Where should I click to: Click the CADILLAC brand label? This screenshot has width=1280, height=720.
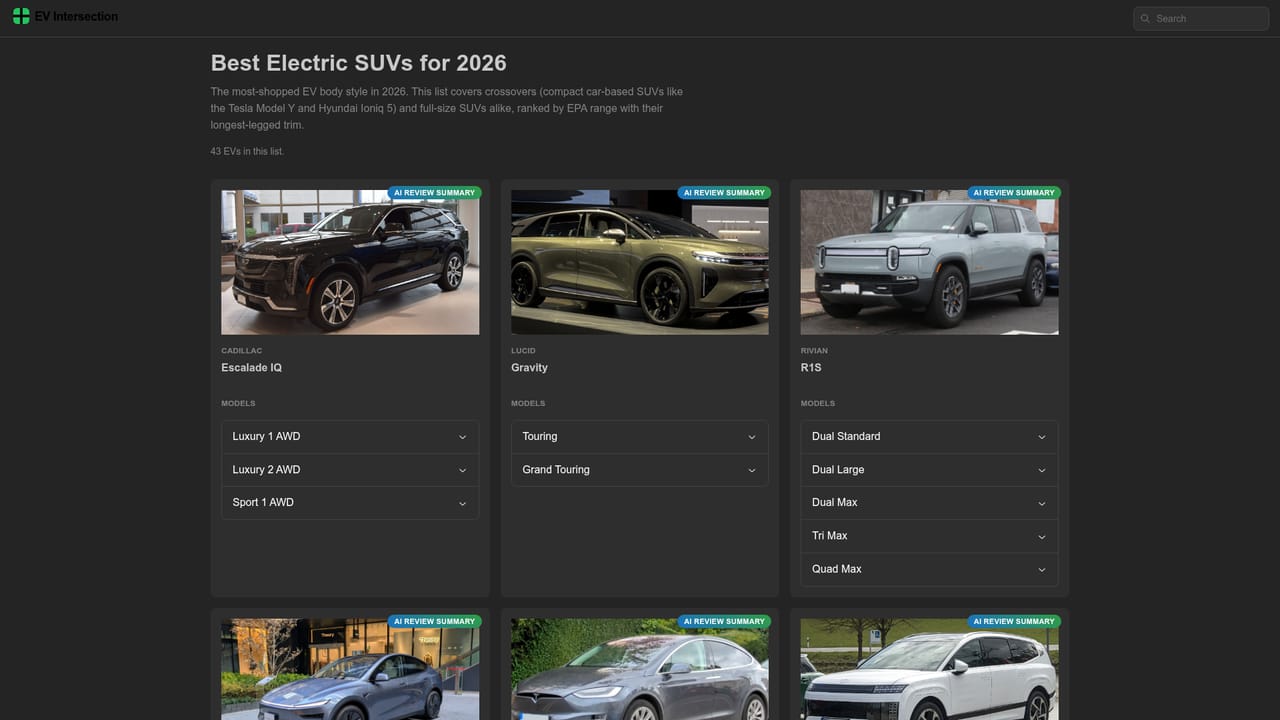[x=242, y=351]
